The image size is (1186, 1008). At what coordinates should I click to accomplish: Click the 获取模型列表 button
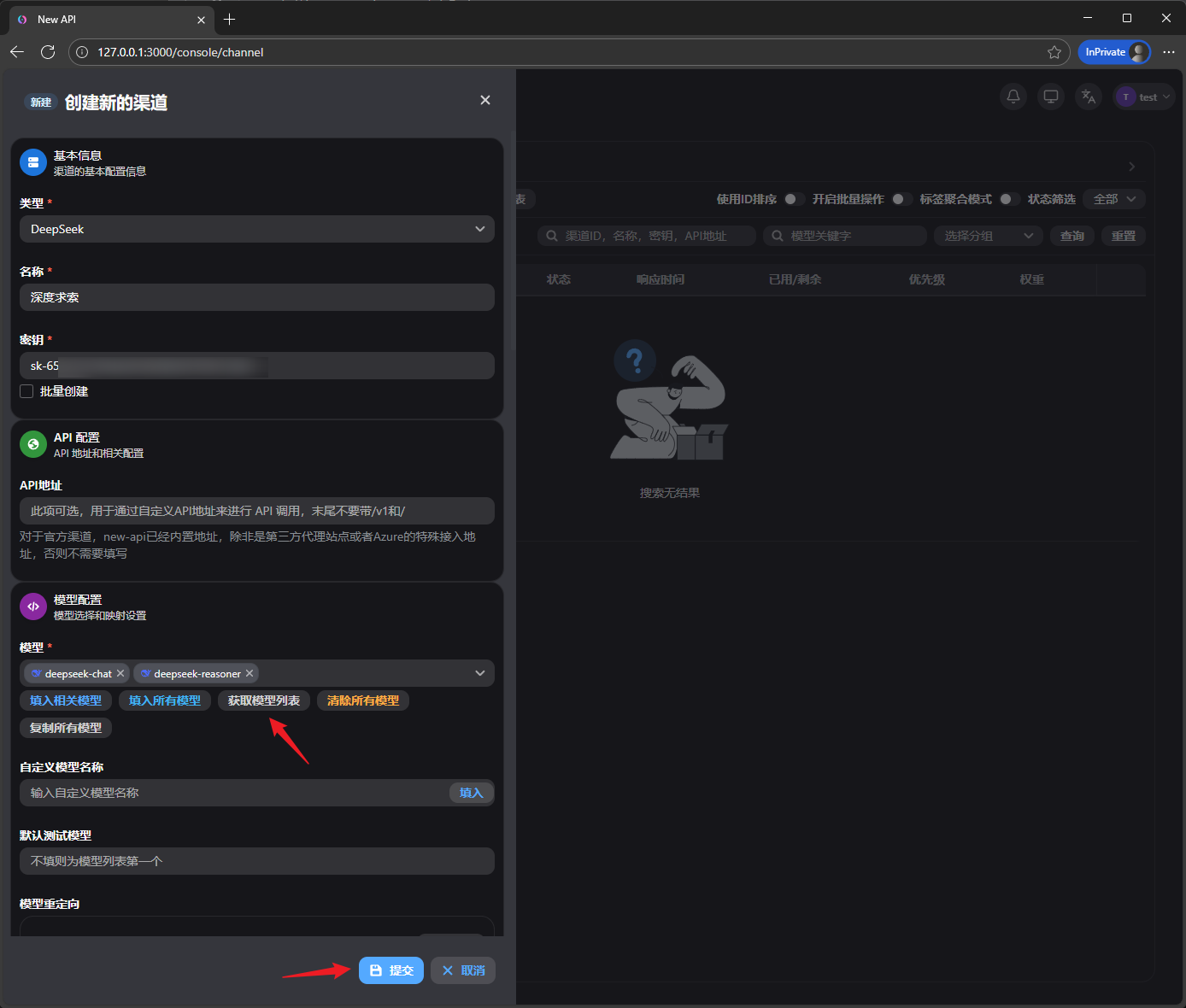(x=264, y=700)
